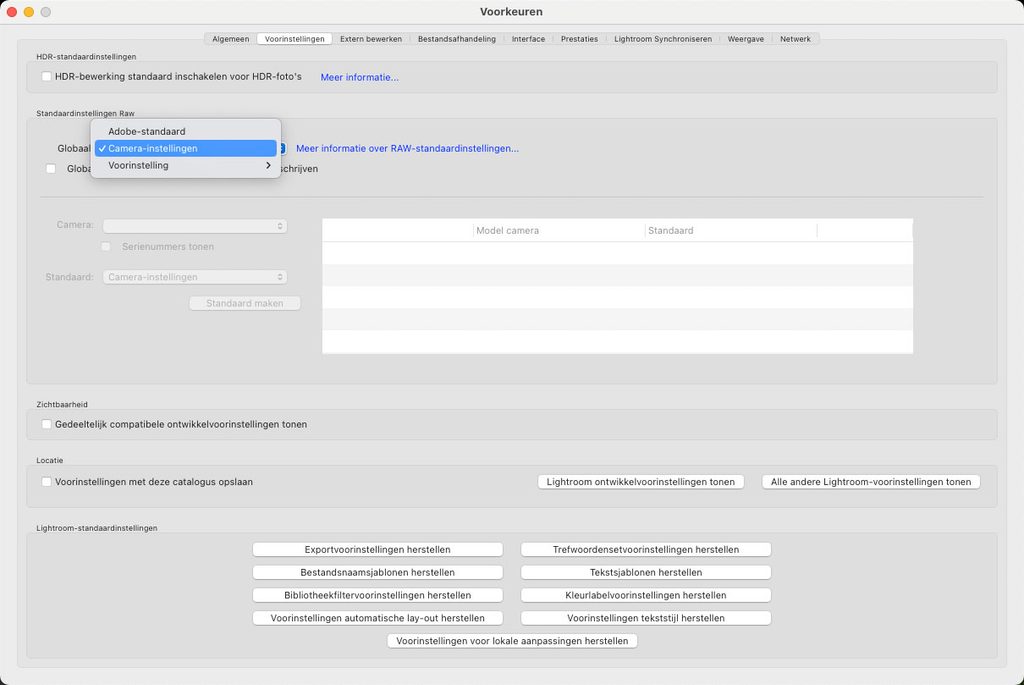Open the Prestaties tab
Screen dimensions: 1024x685
[x=579, y=39]
